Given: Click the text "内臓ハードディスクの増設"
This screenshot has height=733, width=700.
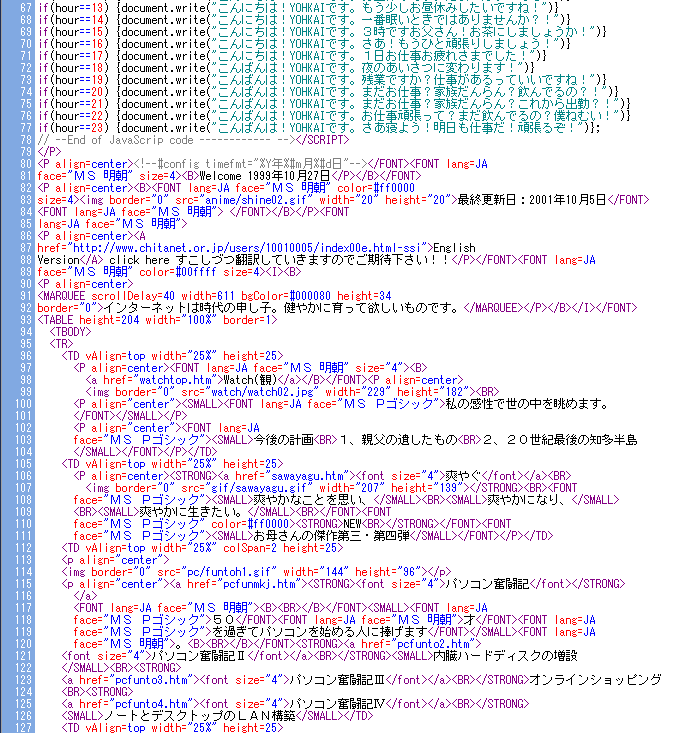Looking at the screenshot, I should point(505,656).
